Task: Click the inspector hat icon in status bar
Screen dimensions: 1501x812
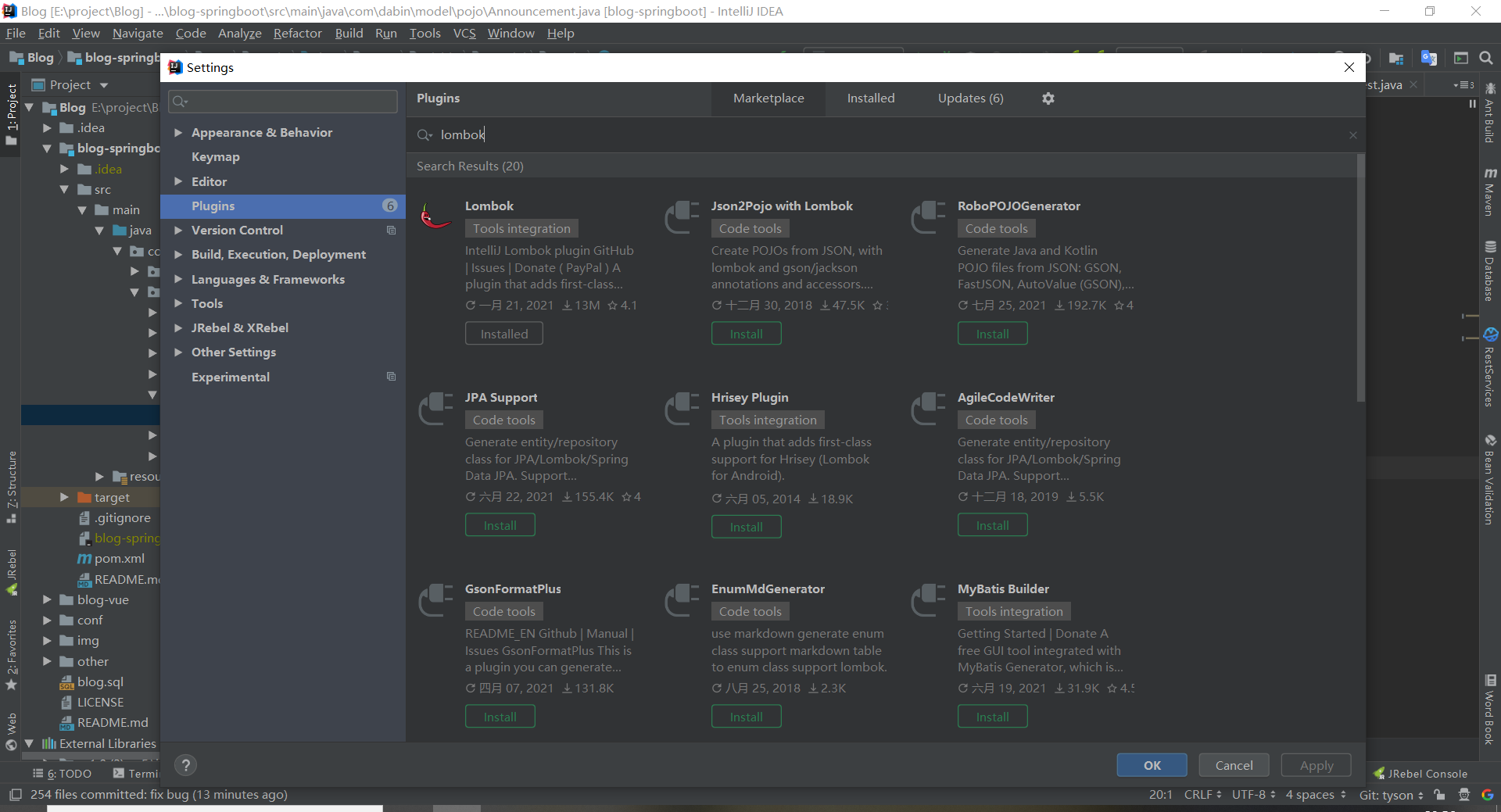Action: click(x=1463, y=795)
